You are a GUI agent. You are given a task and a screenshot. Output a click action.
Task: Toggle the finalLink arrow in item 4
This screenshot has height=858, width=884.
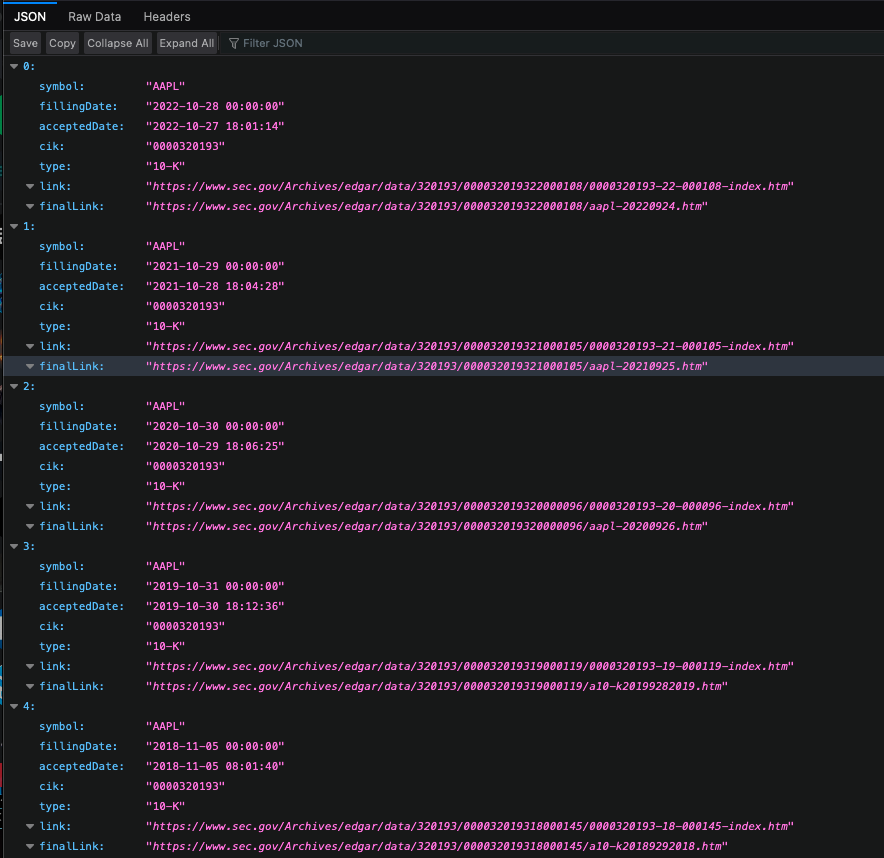30,847
